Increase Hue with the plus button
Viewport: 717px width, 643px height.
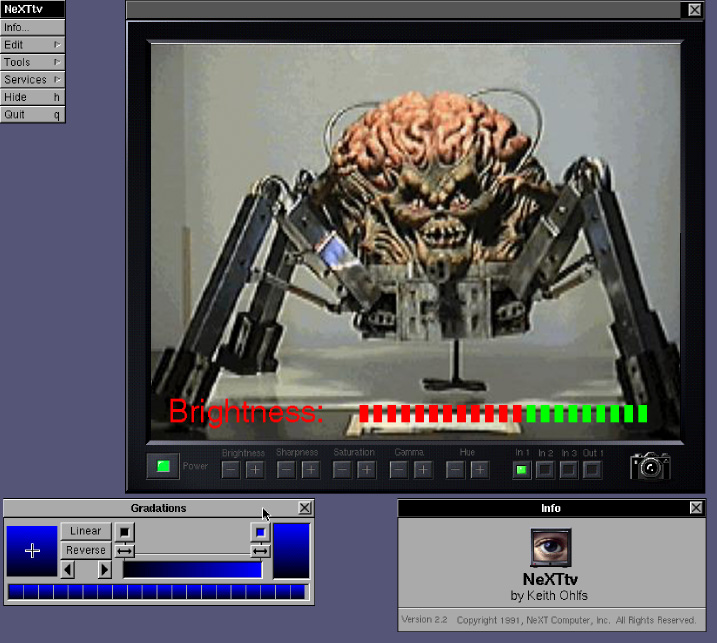click(480, 470)
